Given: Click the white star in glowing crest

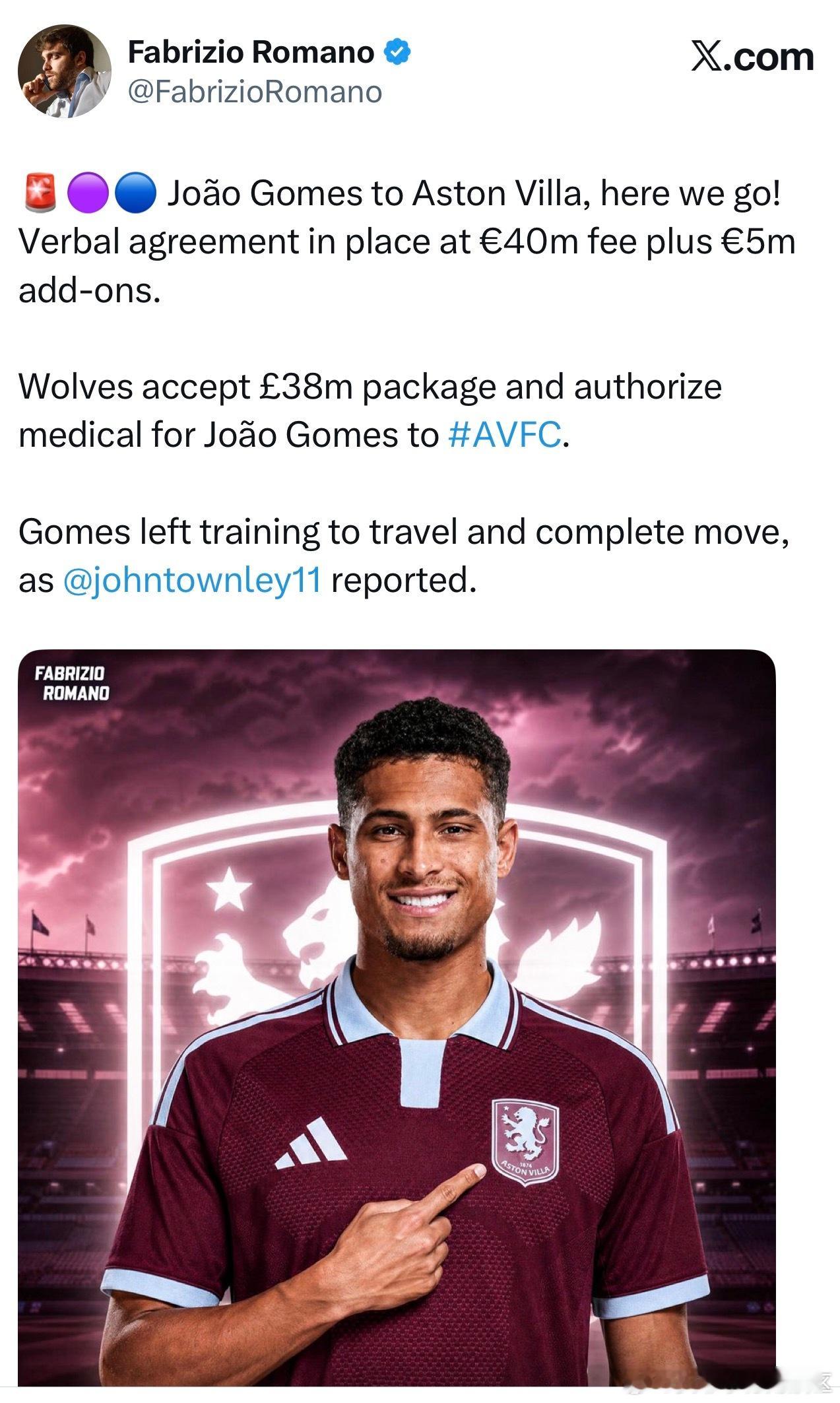Looking at the screenshot, I should 228,888.
